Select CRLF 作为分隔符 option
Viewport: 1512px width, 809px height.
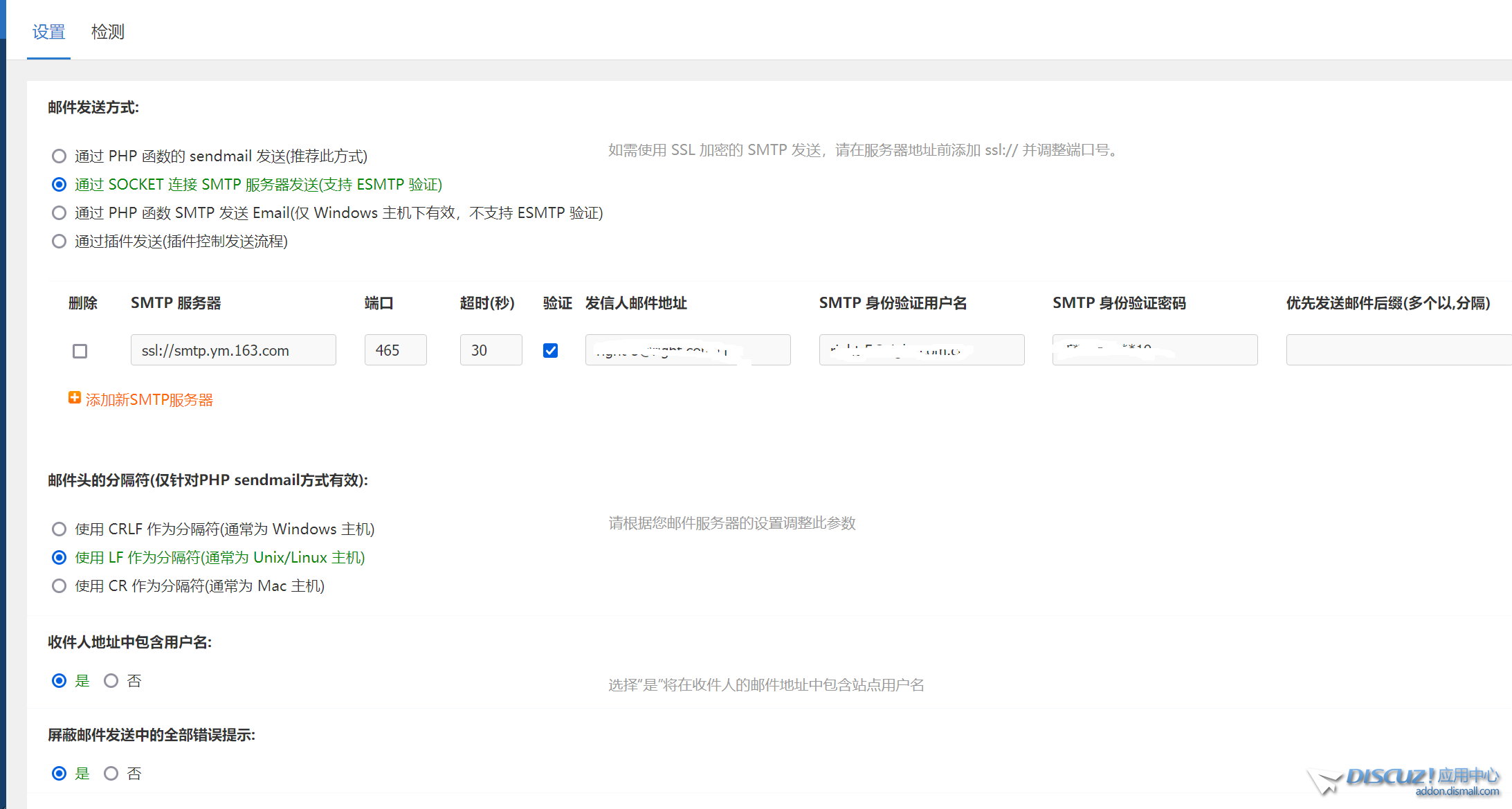click(x=59, y=529)
